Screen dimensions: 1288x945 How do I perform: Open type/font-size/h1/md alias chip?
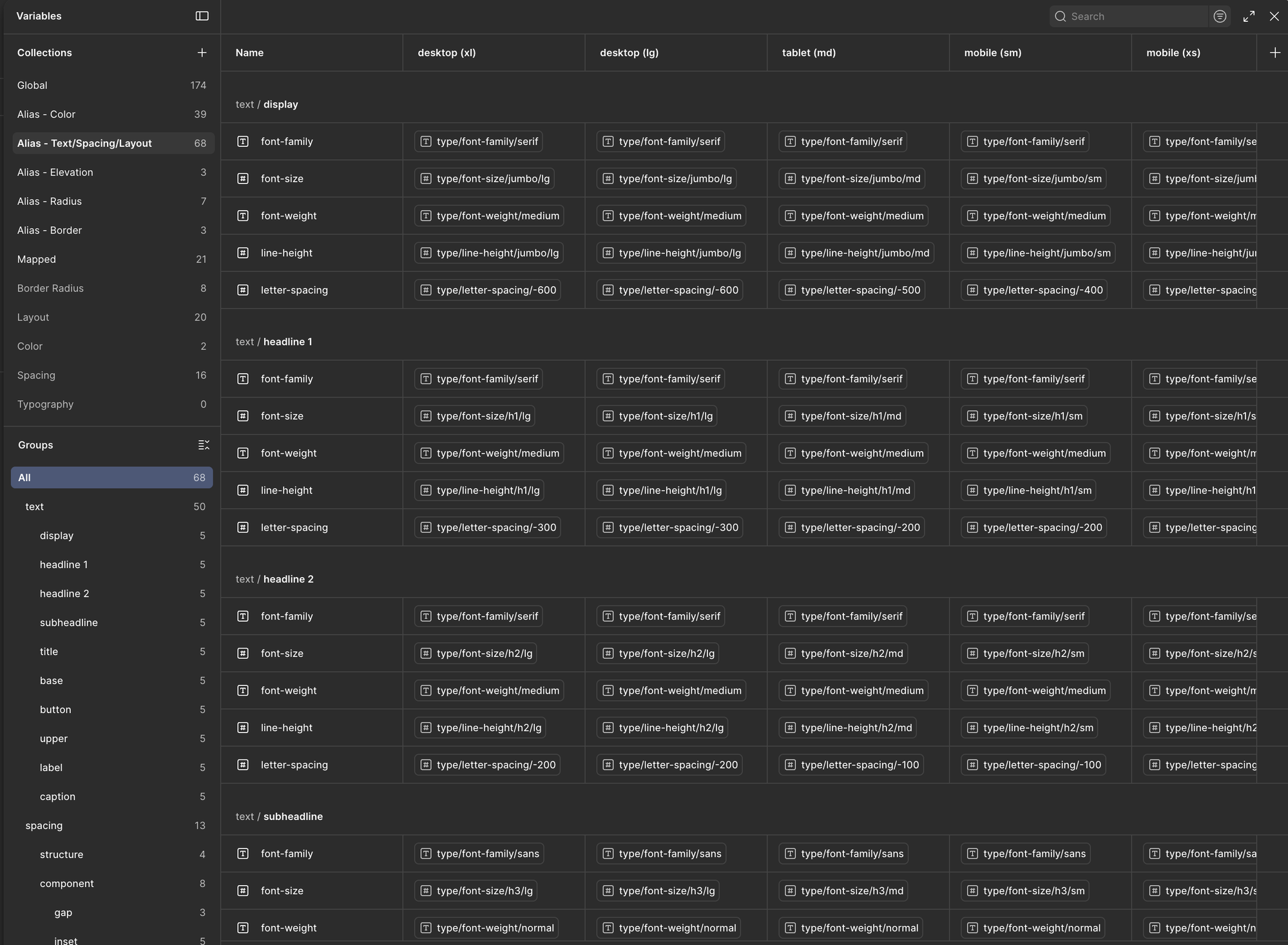click(842, 416)
